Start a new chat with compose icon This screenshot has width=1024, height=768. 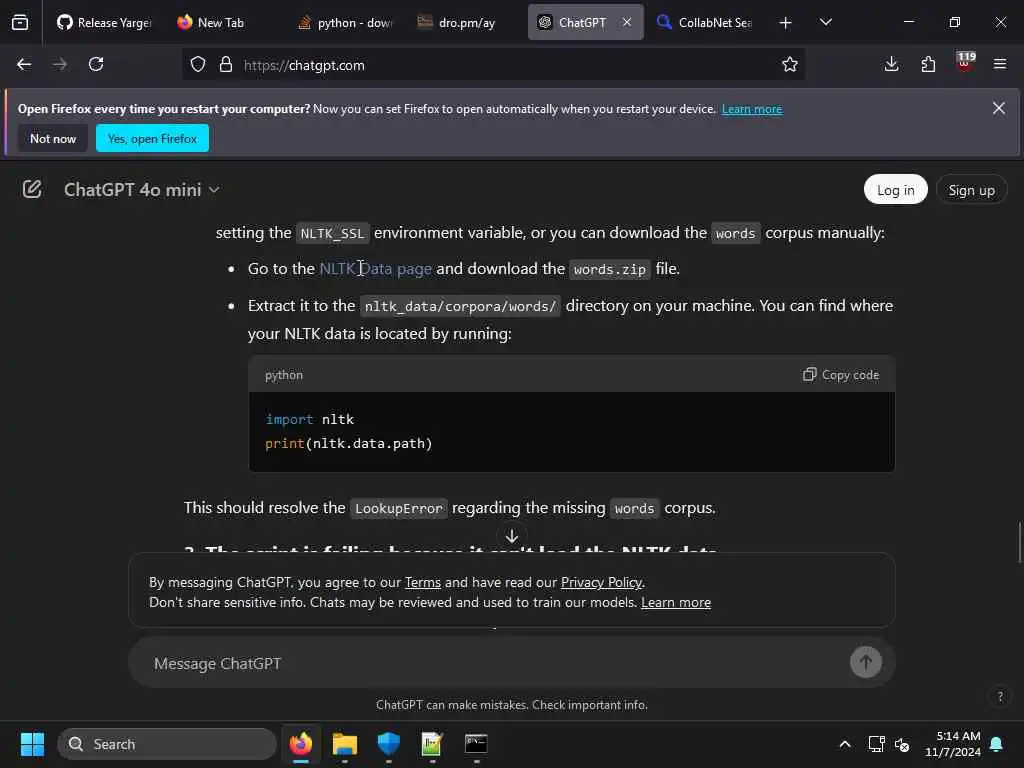point(32,189)
